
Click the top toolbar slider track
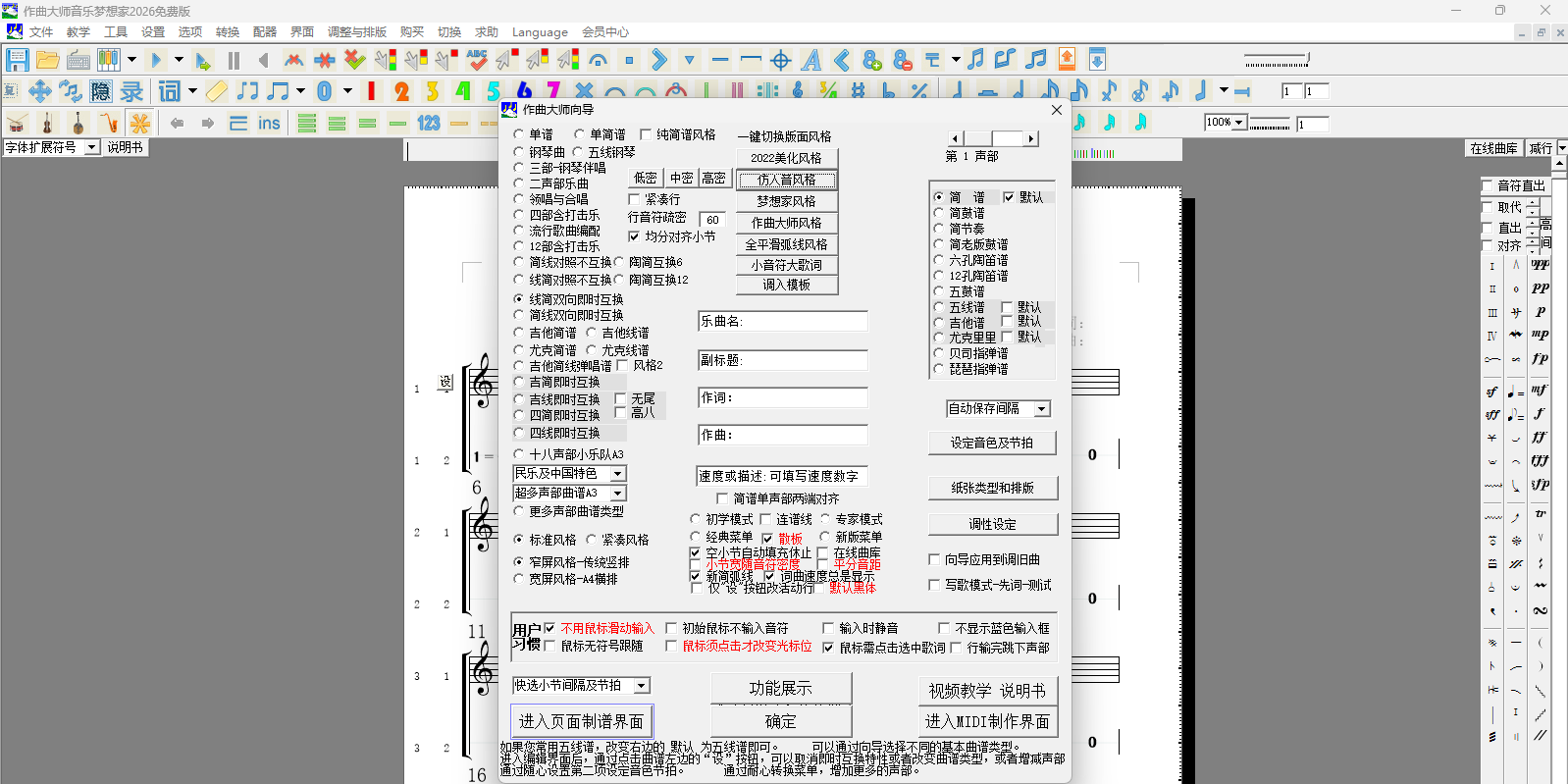tap(1276, 61)
